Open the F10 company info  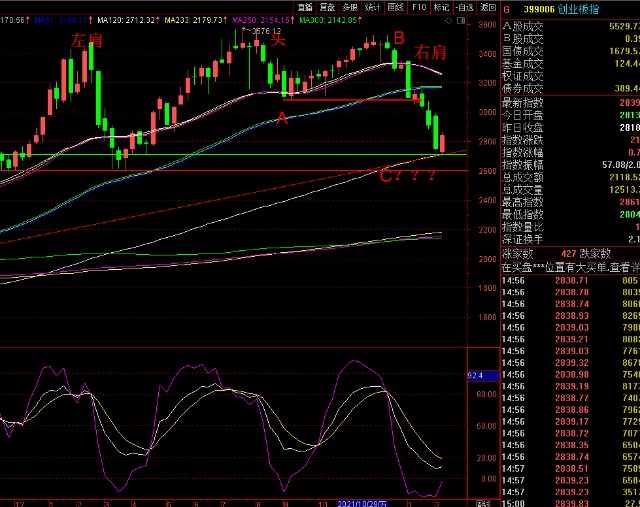(419, 7)
